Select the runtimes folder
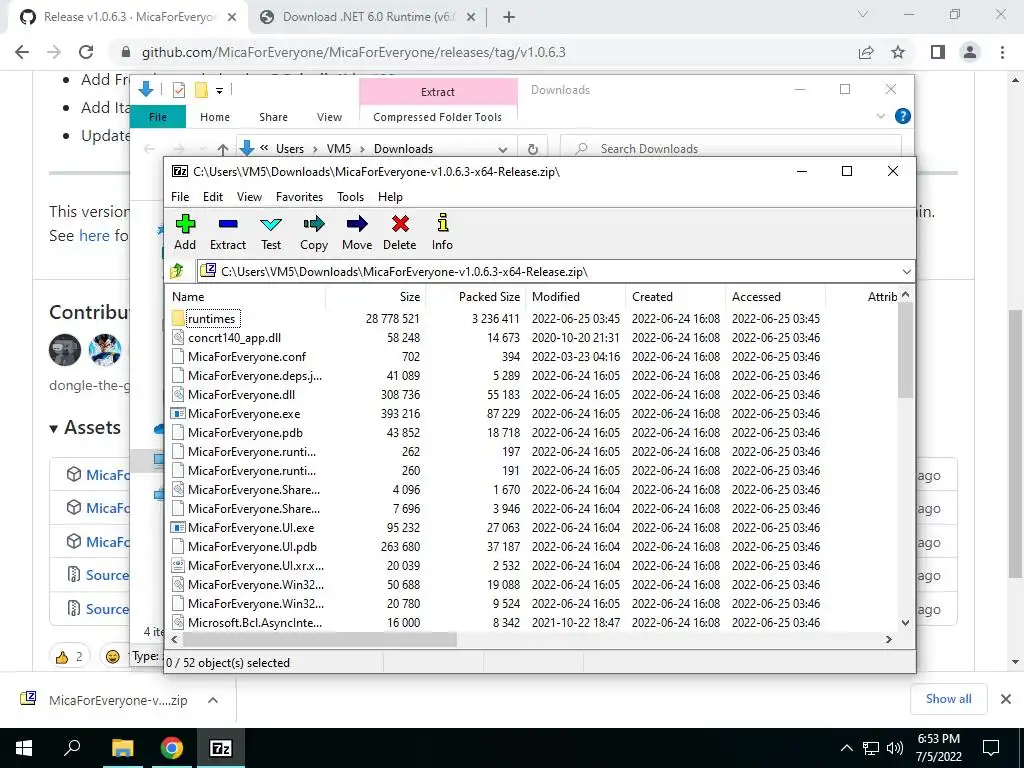Image resolution: width=1024 pixels, height=768 pixels. tap(212, 319)
